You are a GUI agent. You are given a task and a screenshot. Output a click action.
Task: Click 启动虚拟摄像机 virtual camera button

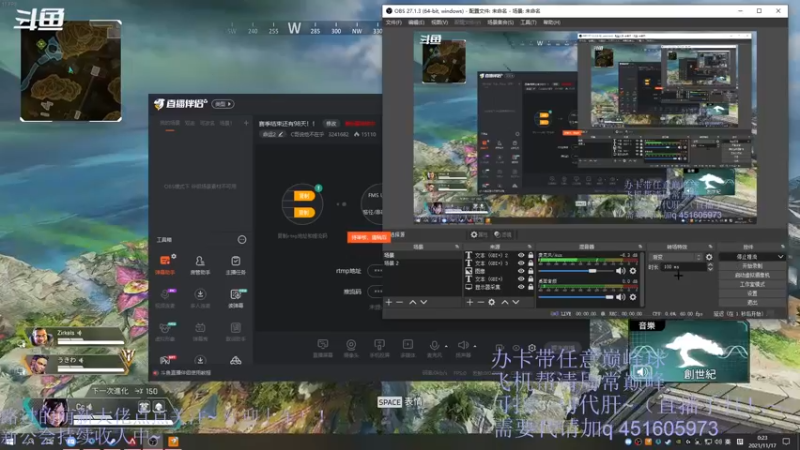[752, 275]
